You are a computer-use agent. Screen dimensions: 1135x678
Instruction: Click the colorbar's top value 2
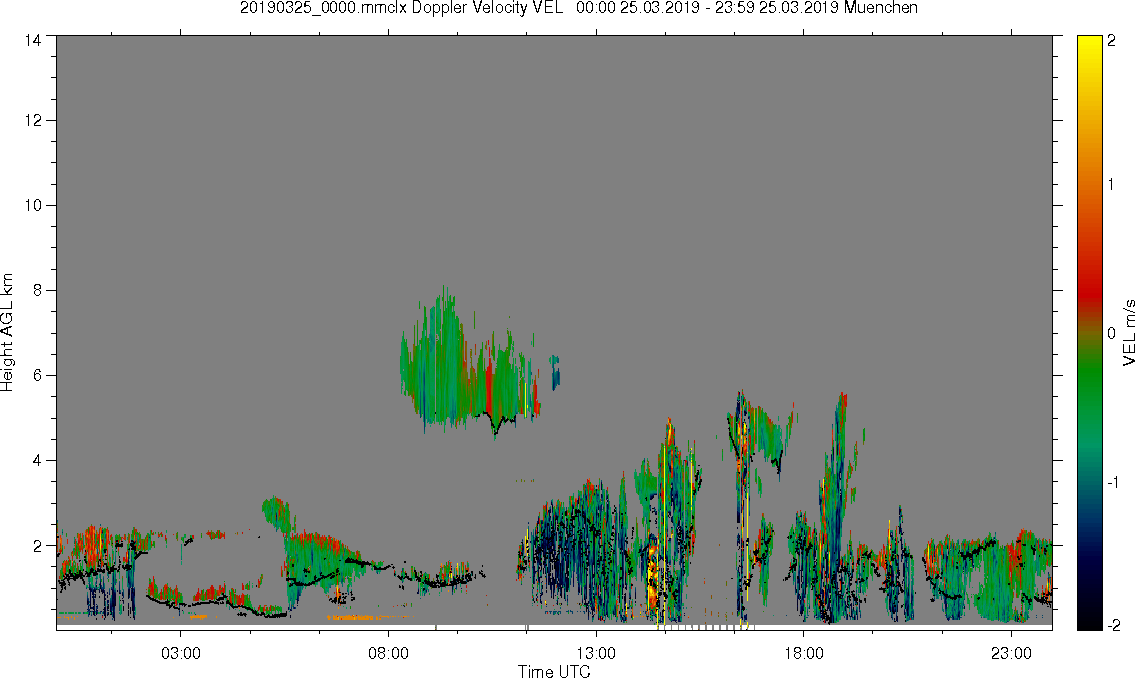tap(1111, 41)
